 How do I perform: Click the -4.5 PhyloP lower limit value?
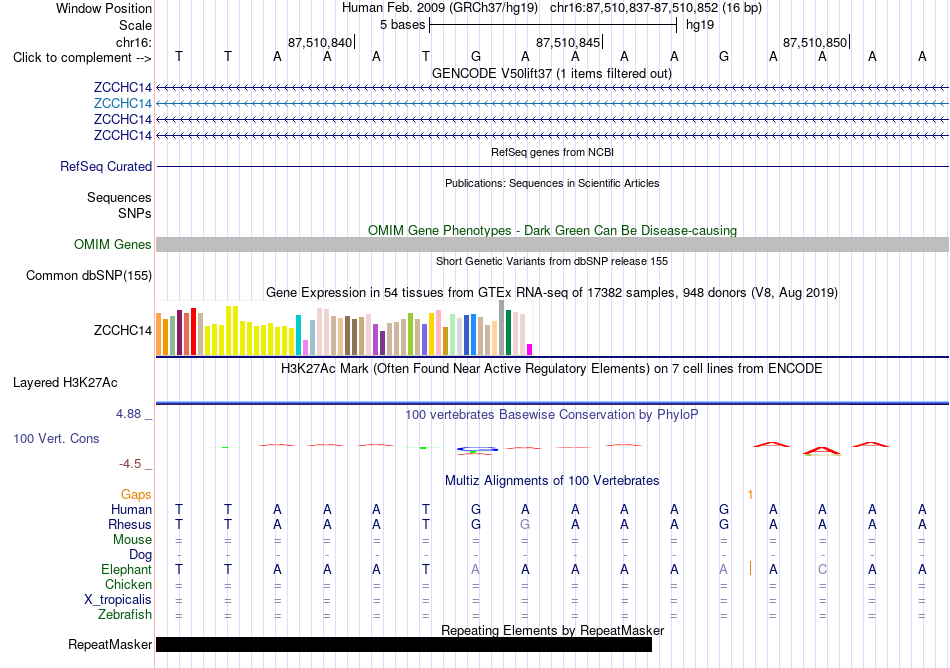coord(130,464)
